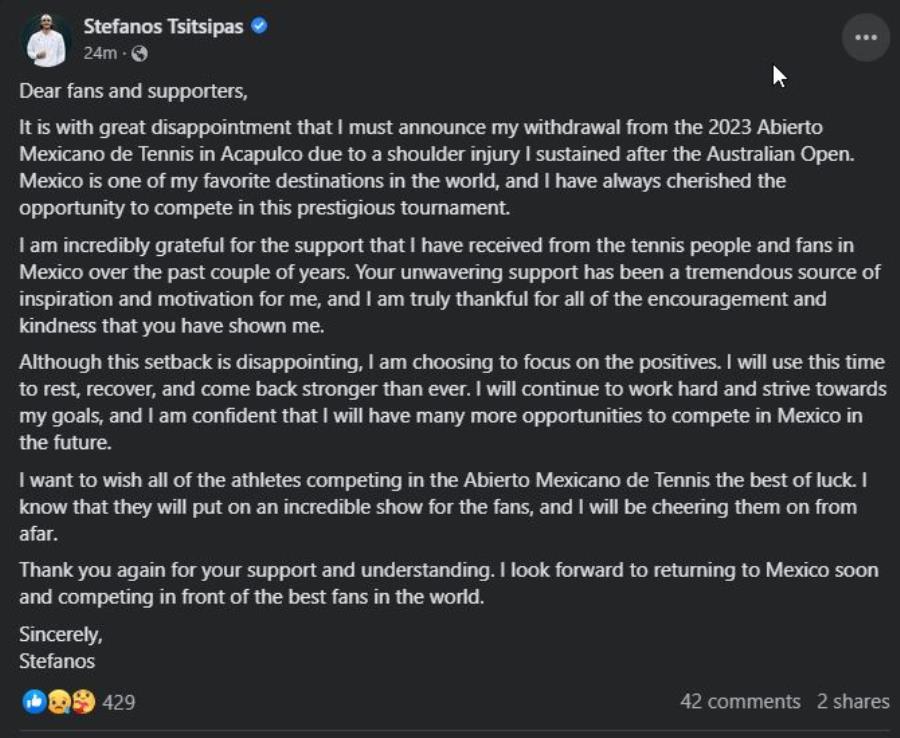Viewport: 900px width, 738px height.
Task: Open the 42 comments link
Action: (x=740, y=701)
